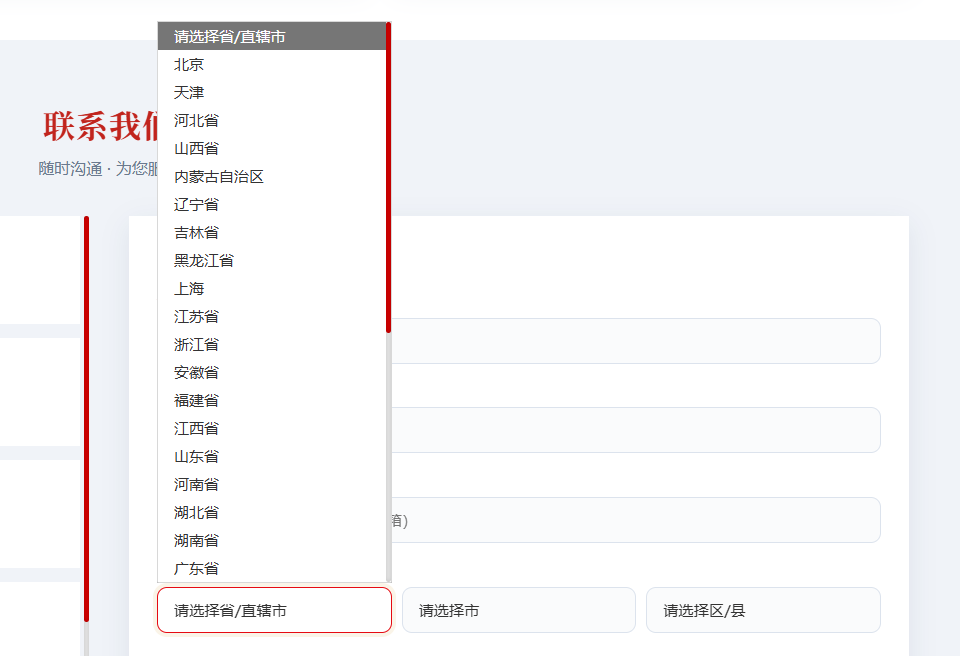Choose 山东省 from the list

(272, 457)
